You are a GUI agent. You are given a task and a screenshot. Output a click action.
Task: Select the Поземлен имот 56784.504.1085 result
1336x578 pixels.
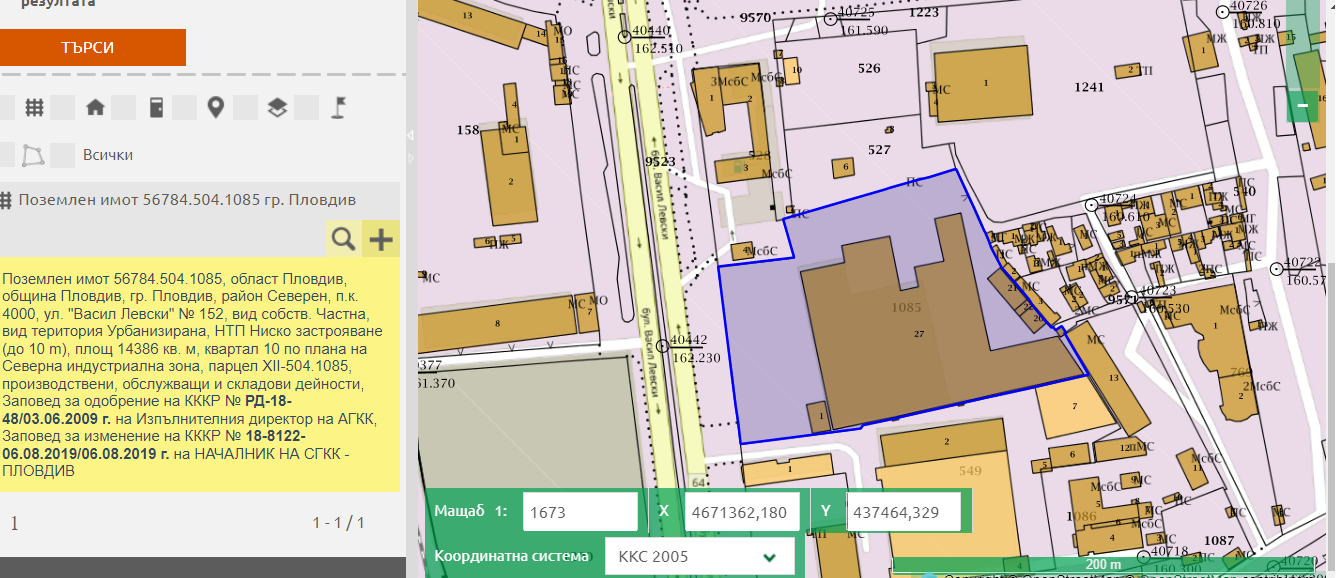(186, 200)
